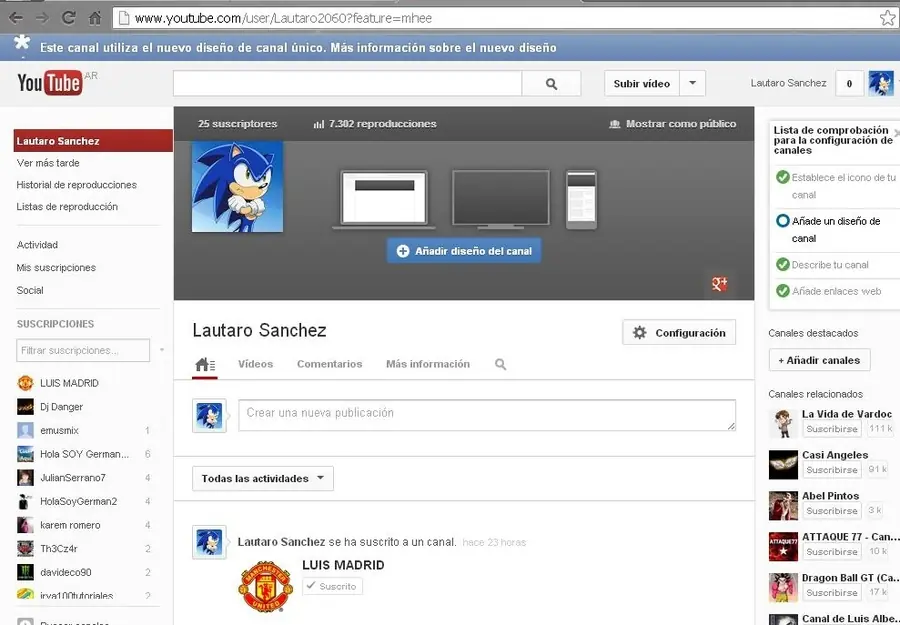Open ATTAQUE 77 channel thumbnail
The image size is (900, 625).
783,546
